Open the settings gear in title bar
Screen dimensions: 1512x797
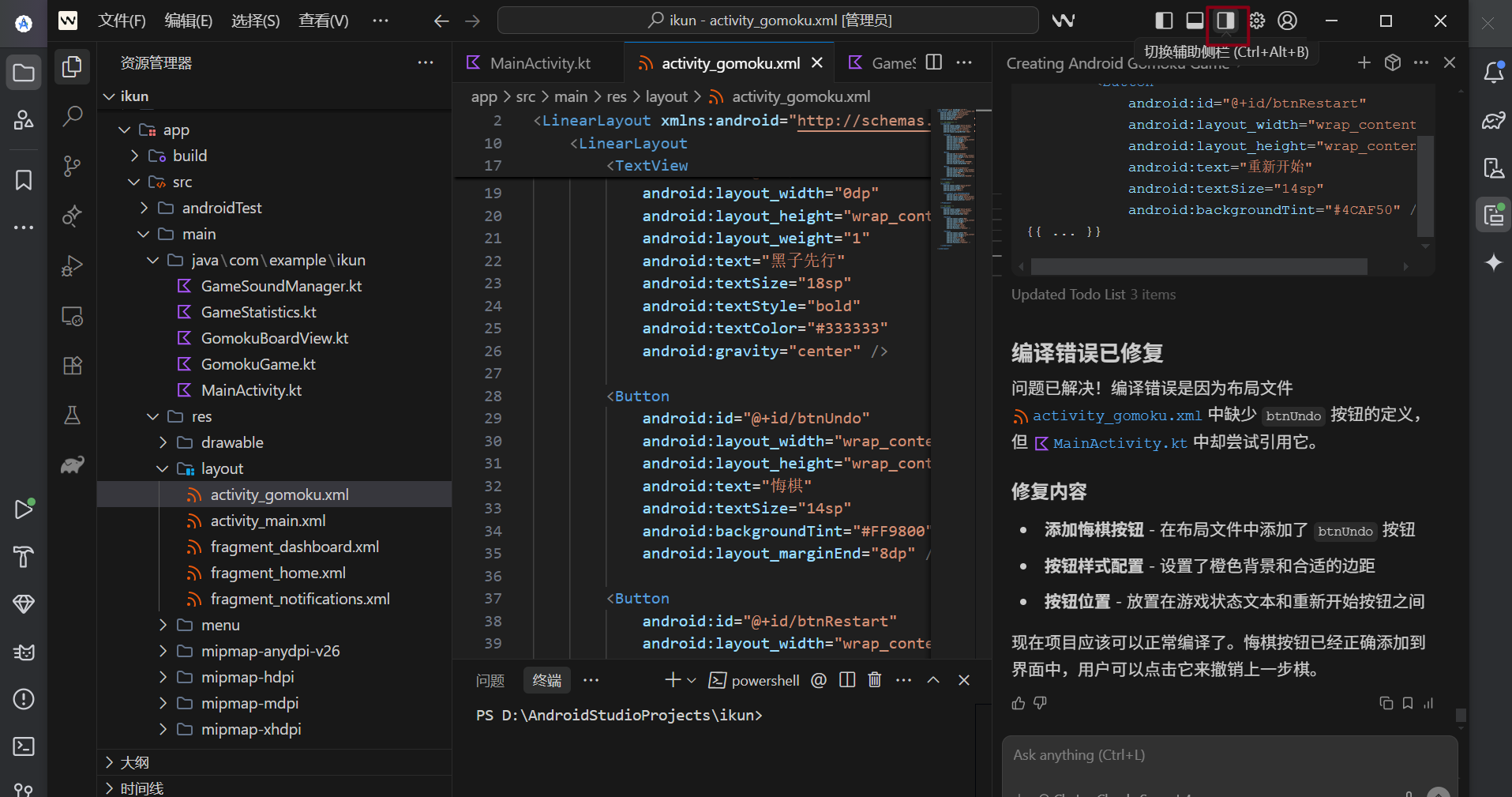(1257, 21)
